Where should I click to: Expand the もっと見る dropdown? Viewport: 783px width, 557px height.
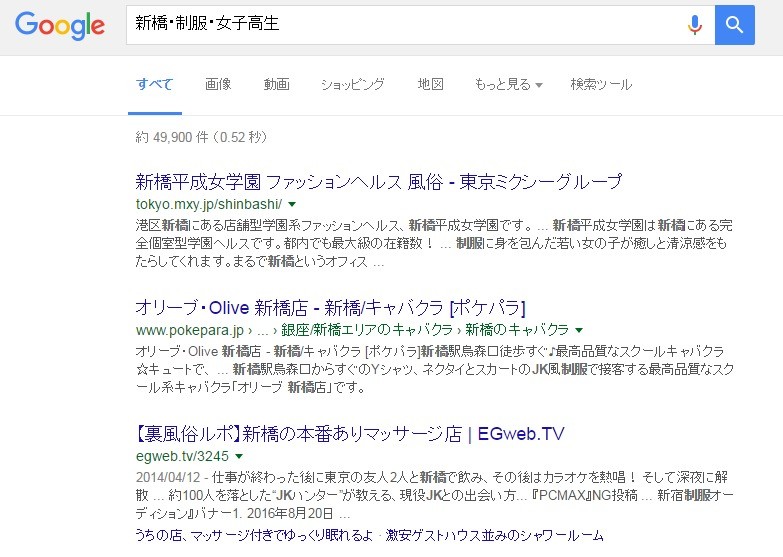tap(508, 84)
